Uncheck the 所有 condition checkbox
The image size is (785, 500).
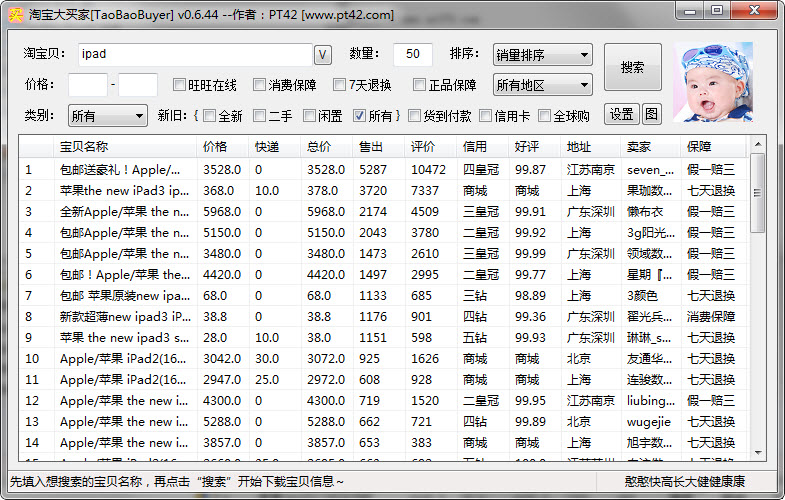point(360,116)
